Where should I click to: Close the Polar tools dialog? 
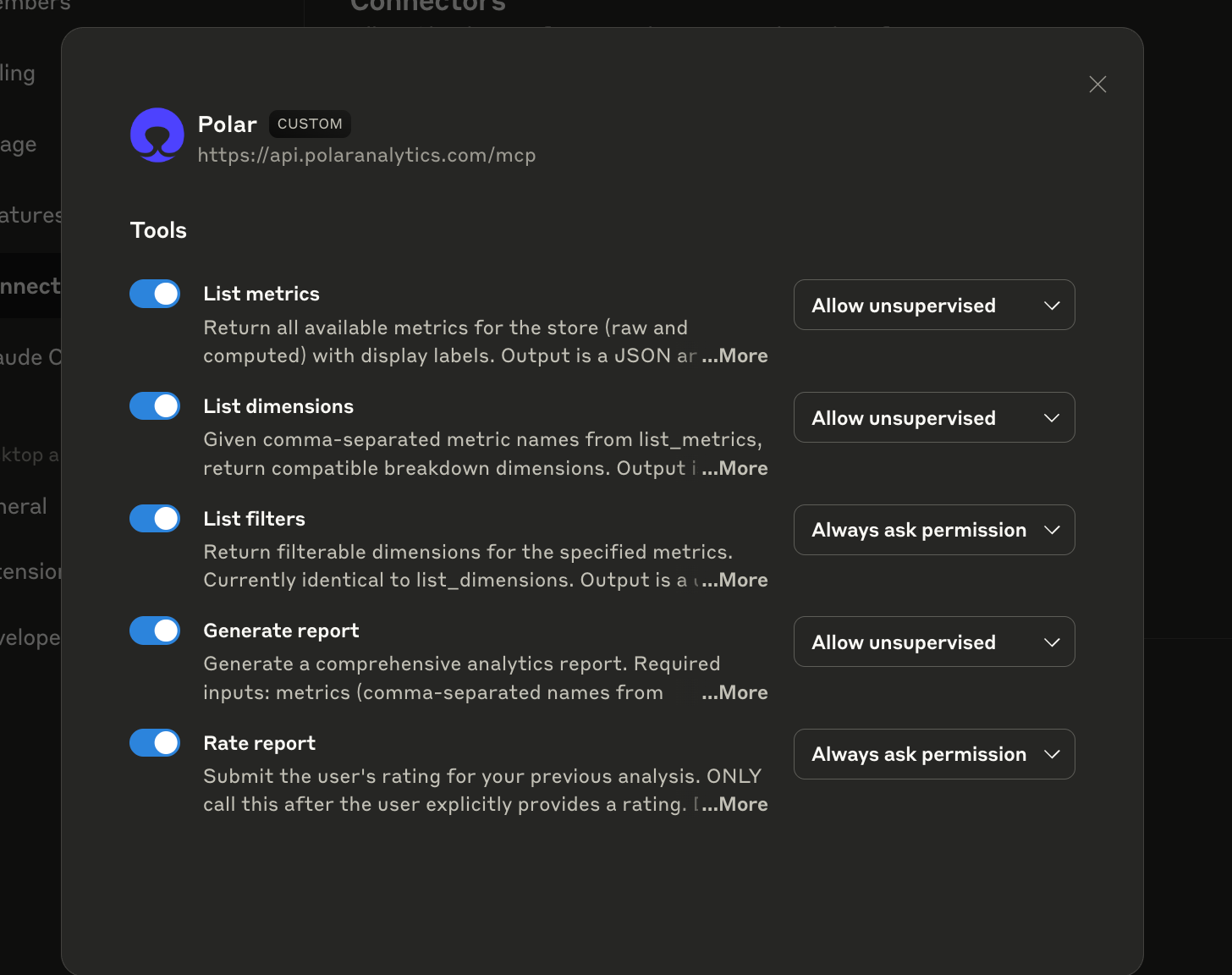click(1097, 84)
